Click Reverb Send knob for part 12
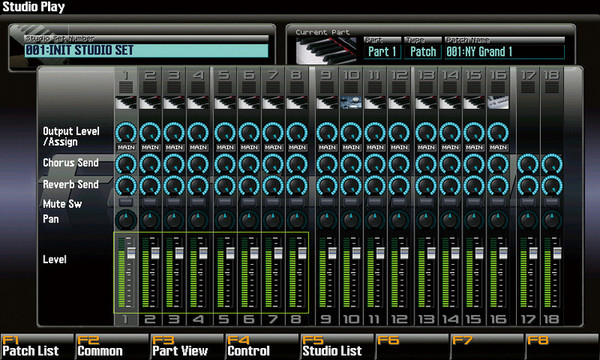This screenshot has width=600, height=360. [399, 186]
